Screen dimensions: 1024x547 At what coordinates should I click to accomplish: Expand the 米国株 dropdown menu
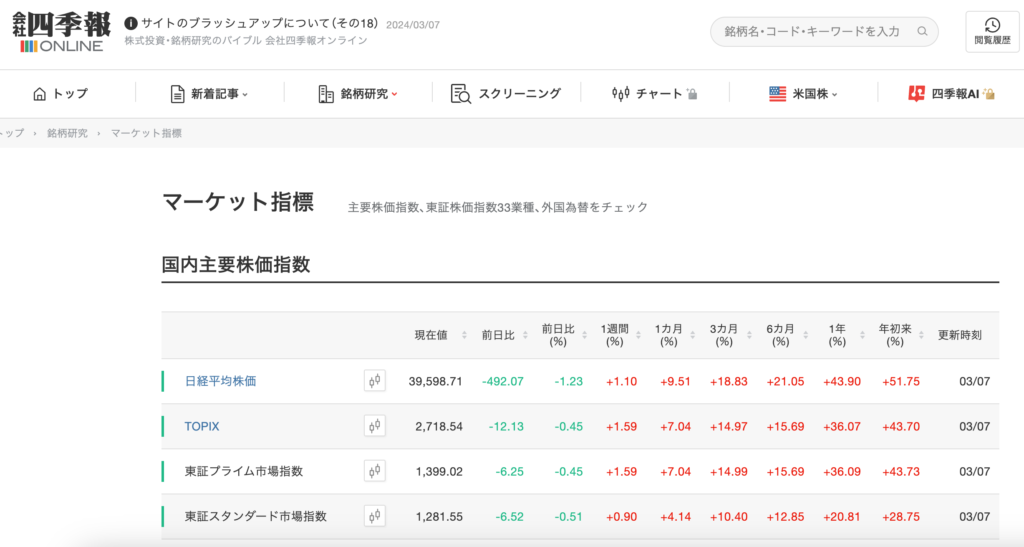[x=803, y=94]
